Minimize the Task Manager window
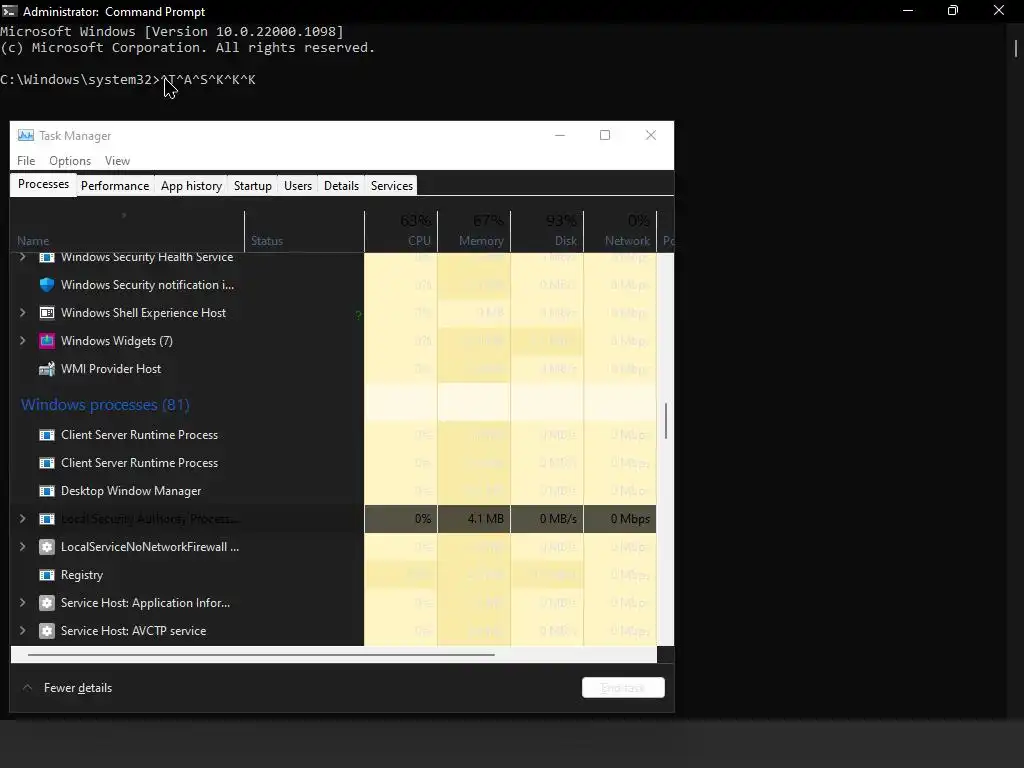The image size is (1024, 768). point(560,135)
